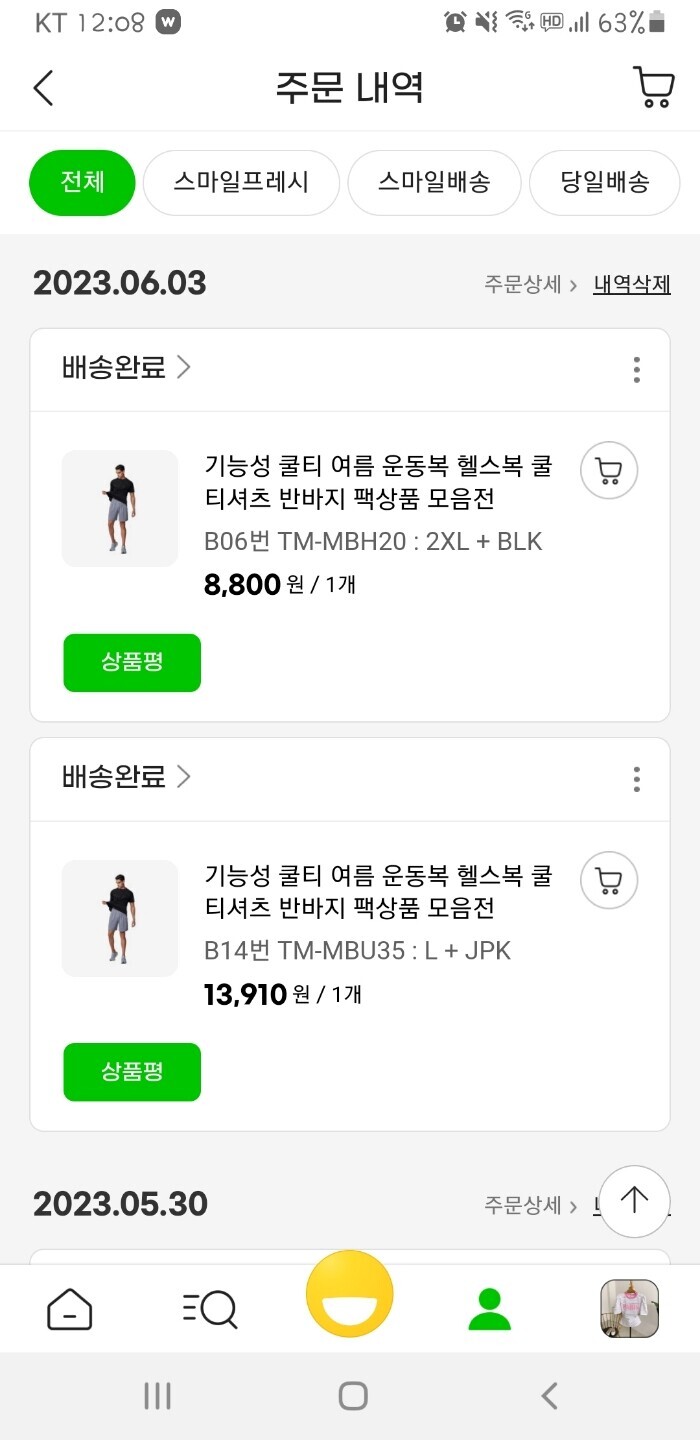Open the shopping cart in header
This screenshot has width=700, height=1440.
pyautogui.click(x=654, y=88)
